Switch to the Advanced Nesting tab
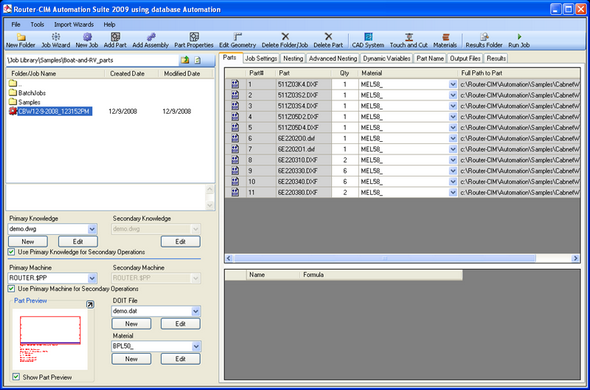This screenshot has width=590, height=390. click(x=333, y=58)
